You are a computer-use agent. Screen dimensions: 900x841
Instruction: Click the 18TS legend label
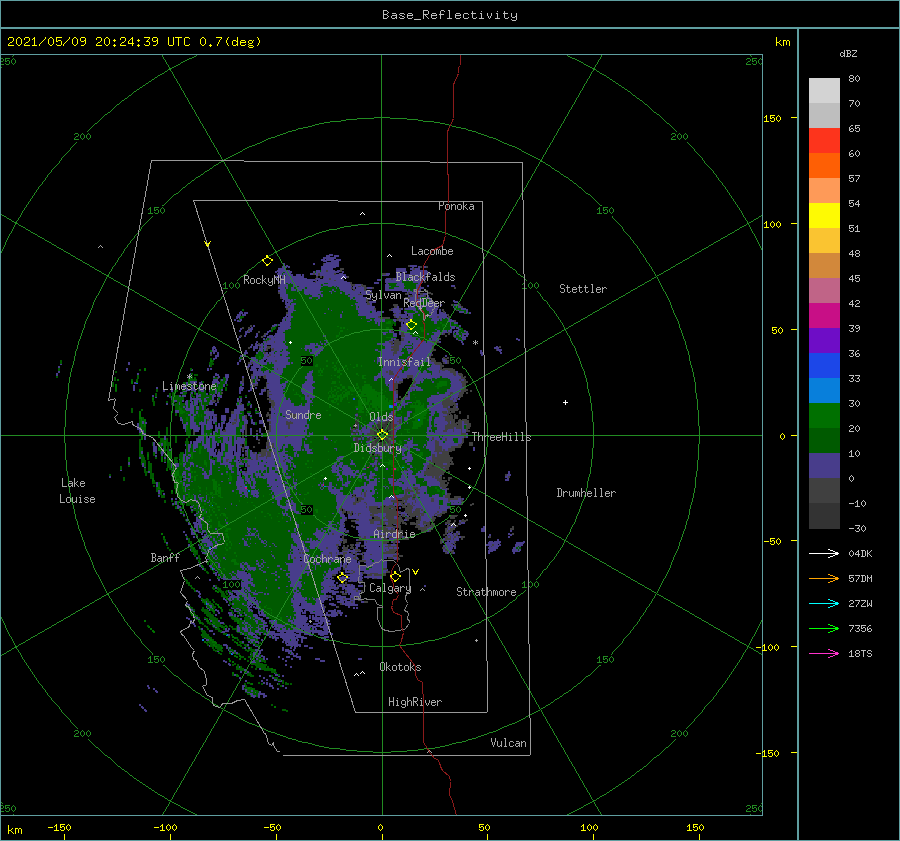pyautogui.click(x=860, y=653)
